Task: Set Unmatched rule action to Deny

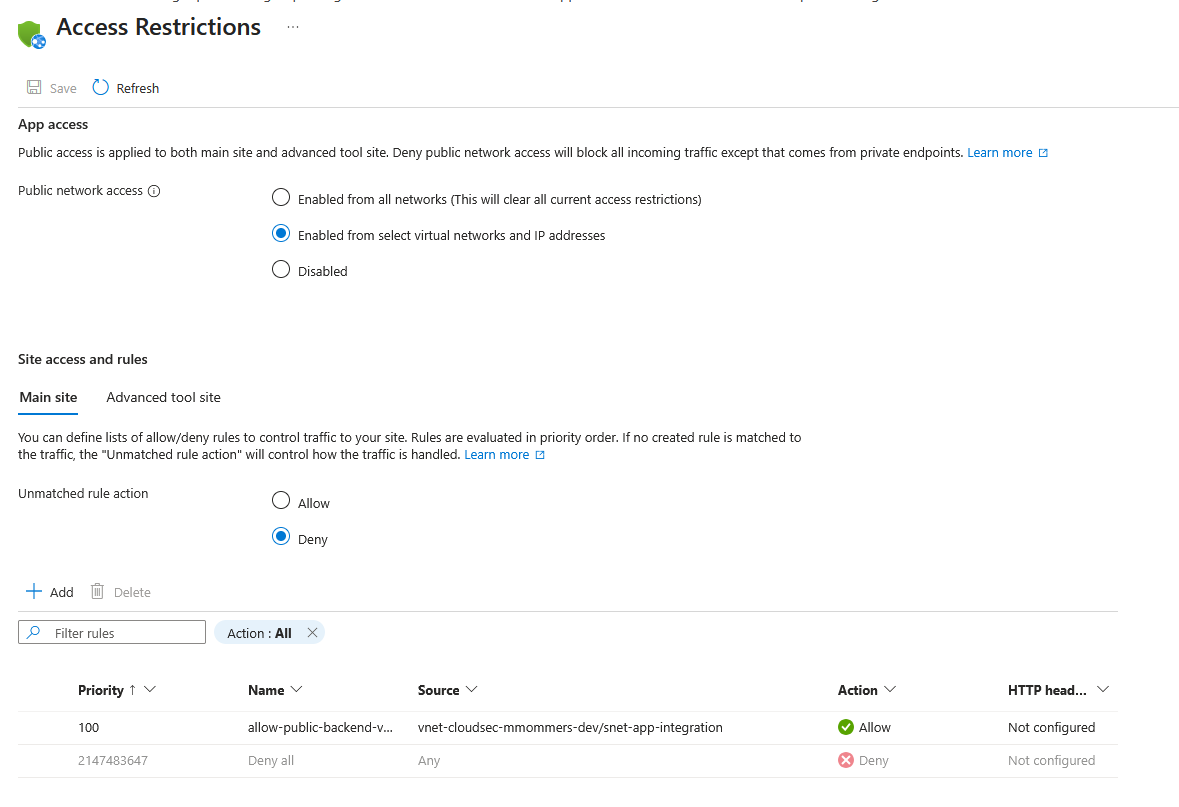Action: tap(280, 536)
